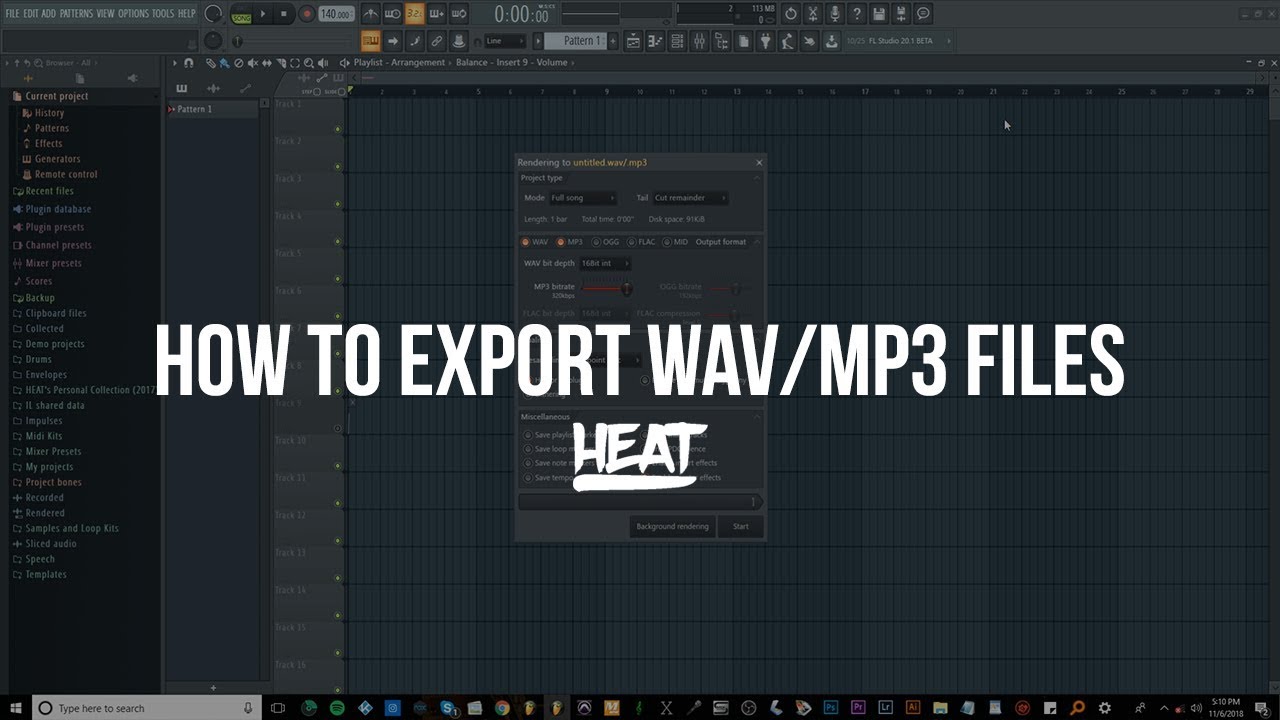The height and width of the screenshot is (720, 1280).
Task: Open the EDIT menu
Action: tap(31, 13)
